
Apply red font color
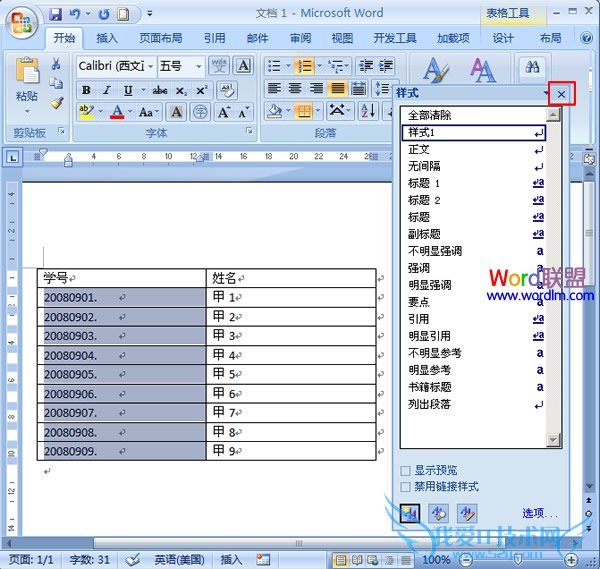tap(117, 112)
